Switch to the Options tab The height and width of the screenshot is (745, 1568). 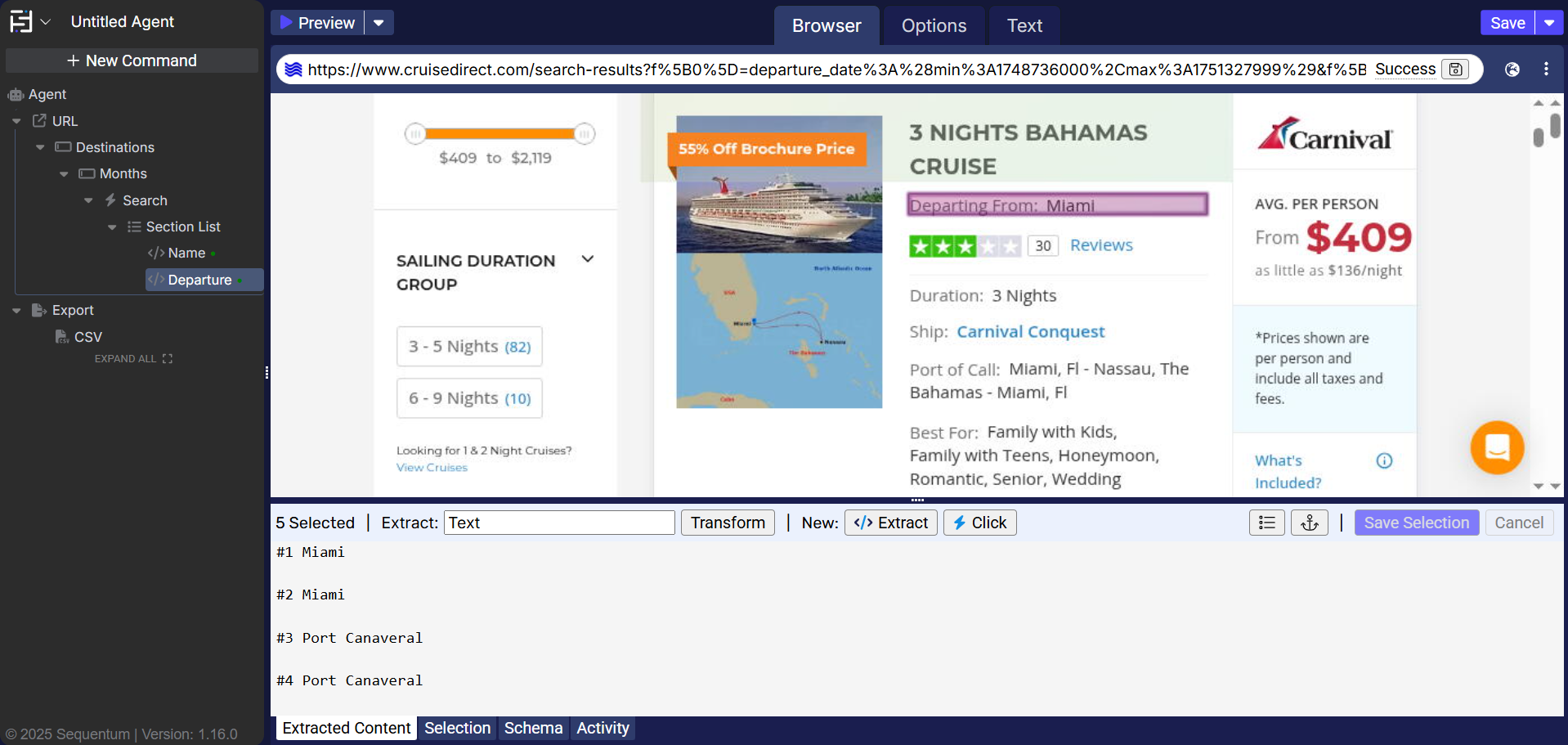[x=934, y=26]
